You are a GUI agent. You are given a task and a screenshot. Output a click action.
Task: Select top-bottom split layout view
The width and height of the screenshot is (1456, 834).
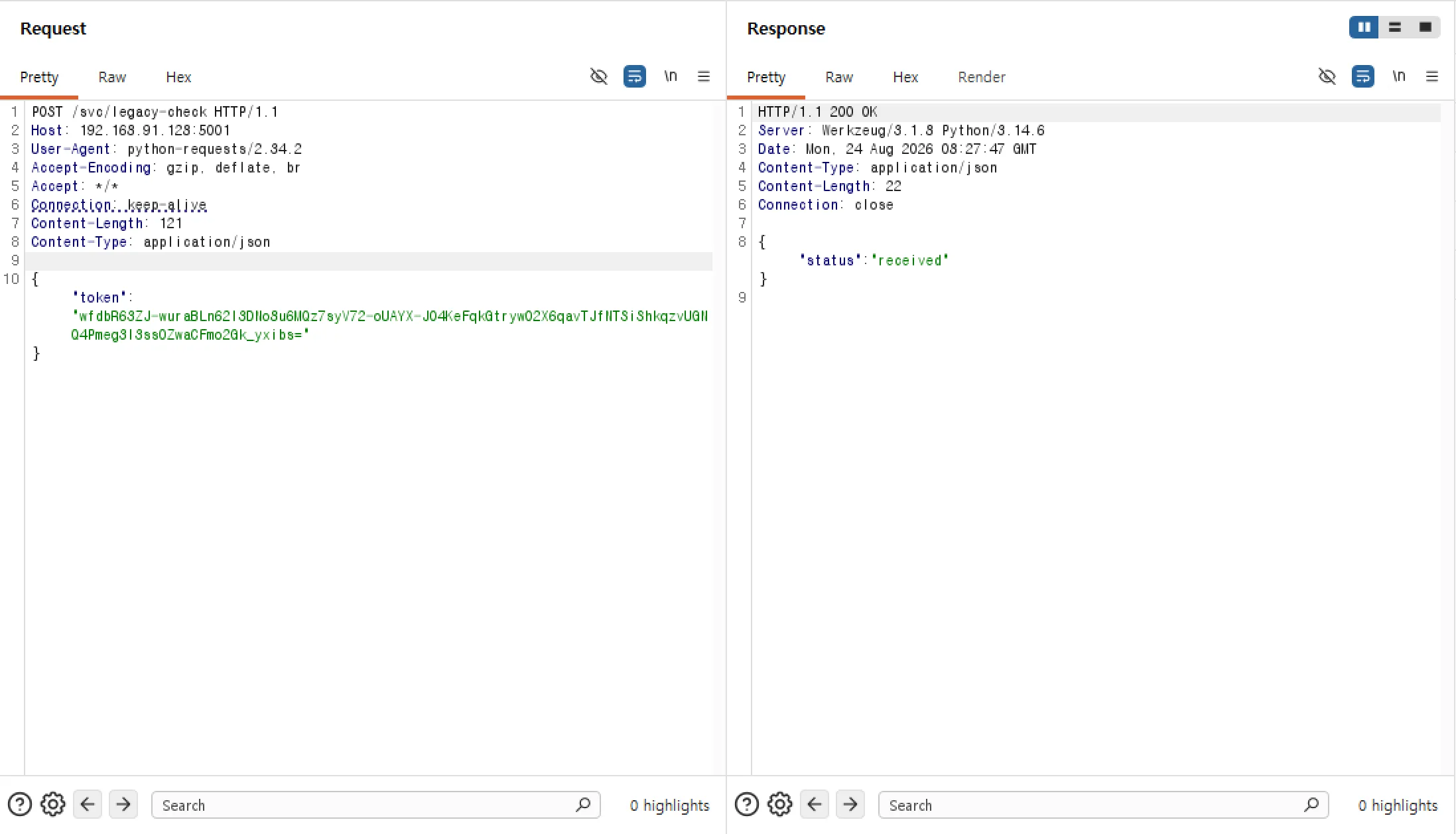click(1395, 27)
